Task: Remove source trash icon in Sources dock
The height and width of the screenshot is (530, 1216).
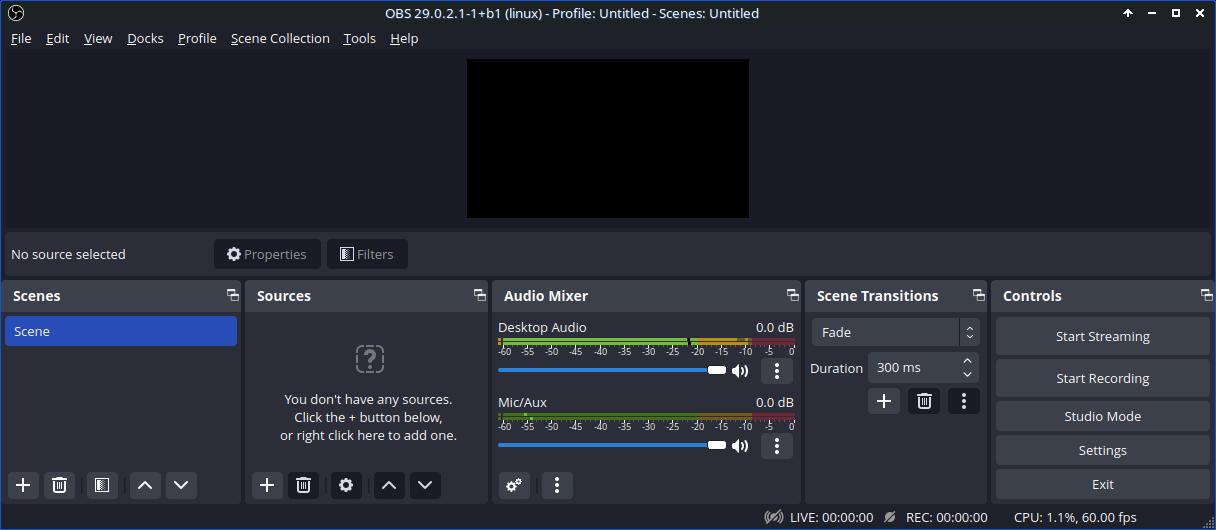Action: click(x=303, y=485)
